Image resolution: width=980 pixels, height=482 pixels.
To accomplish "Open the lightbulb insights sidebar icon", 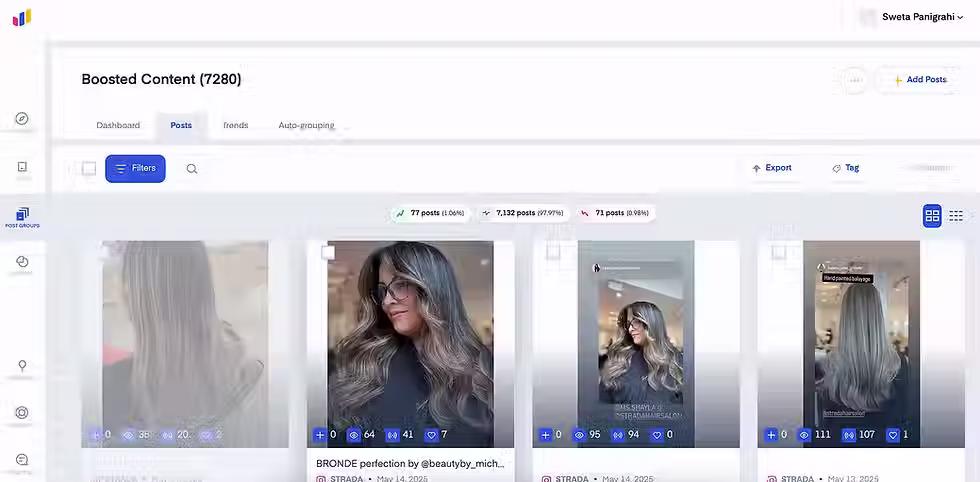I will [x=22, y=366].
